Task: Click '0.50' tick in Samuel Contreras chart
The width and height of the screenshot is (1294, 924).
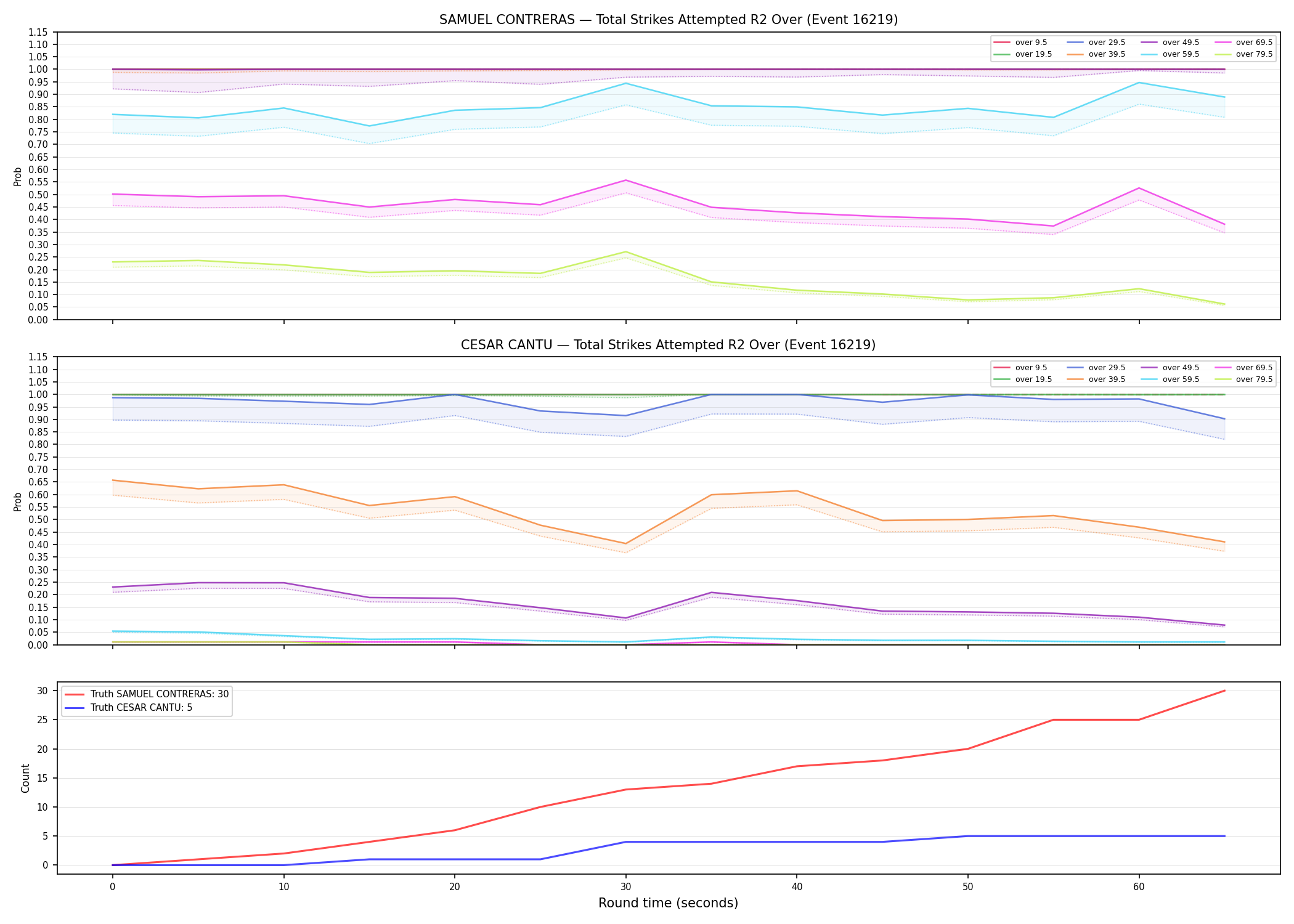Action: click(x=39, y=195)
